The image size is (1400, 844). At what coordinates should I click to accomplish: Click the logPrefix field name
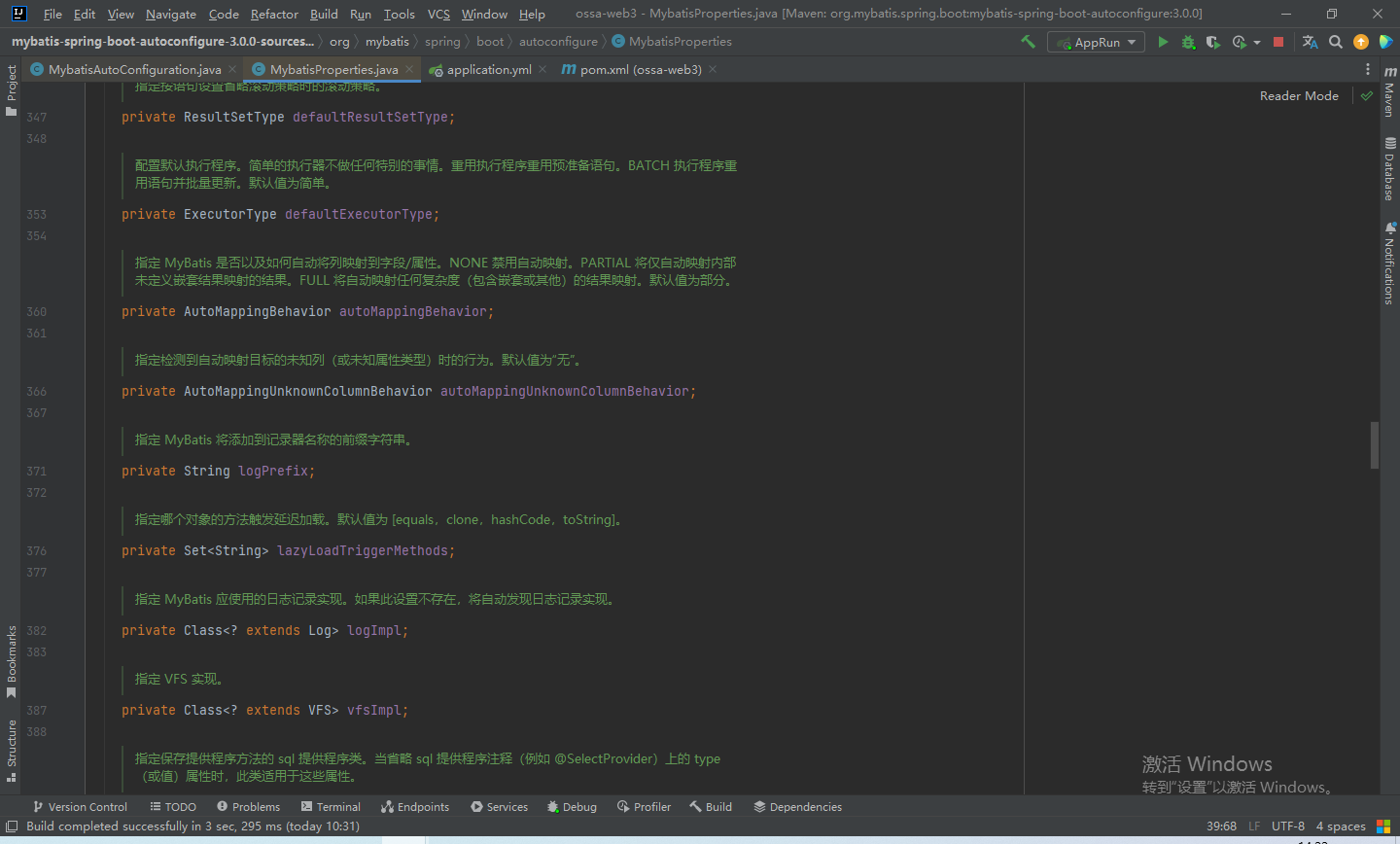tap(273, 471)
